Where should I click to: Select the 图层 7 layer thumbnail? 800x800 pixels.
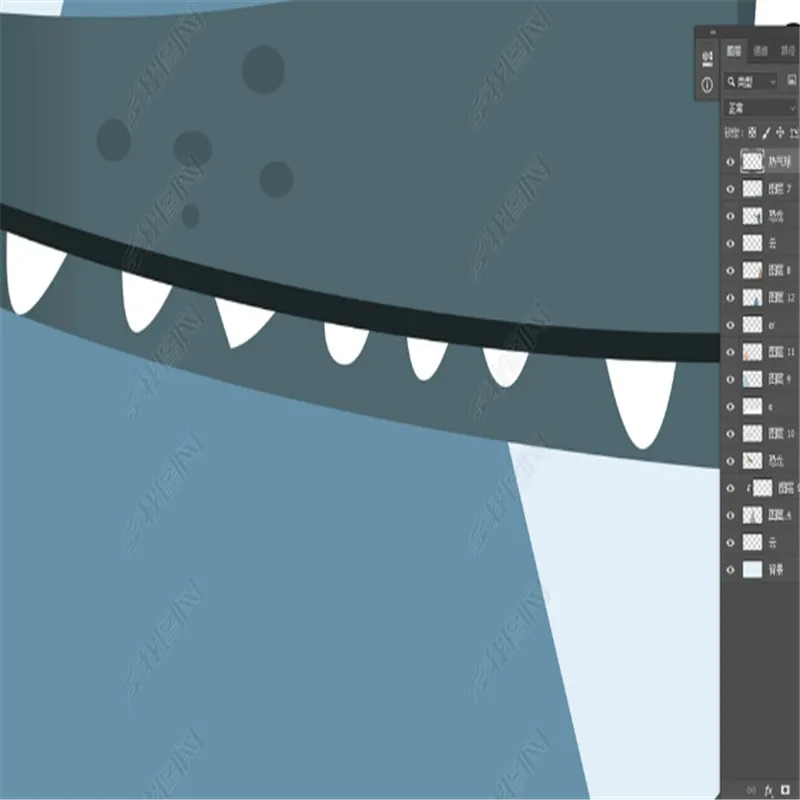pyautogui.click(x=752, y=189)
